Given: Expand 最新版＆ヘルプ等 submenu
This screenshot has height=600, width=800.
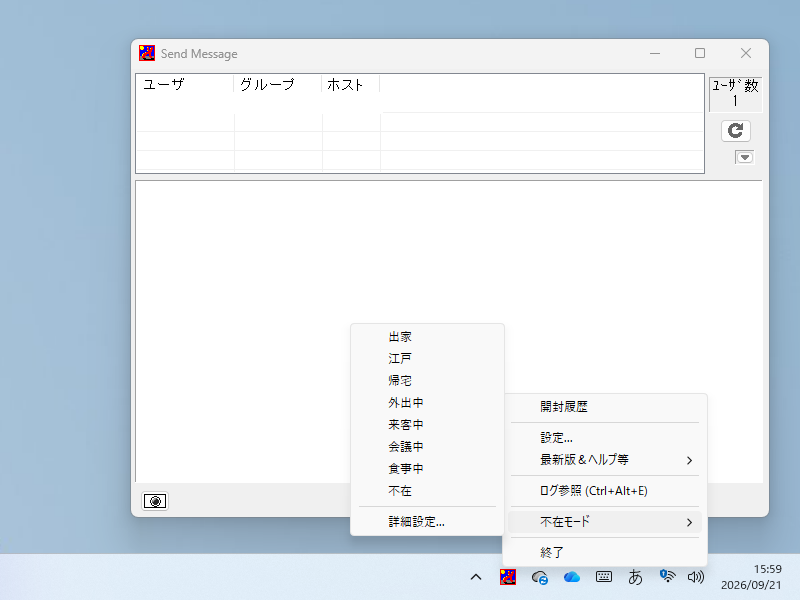Looking at the screenshot, I should (605, 460).
